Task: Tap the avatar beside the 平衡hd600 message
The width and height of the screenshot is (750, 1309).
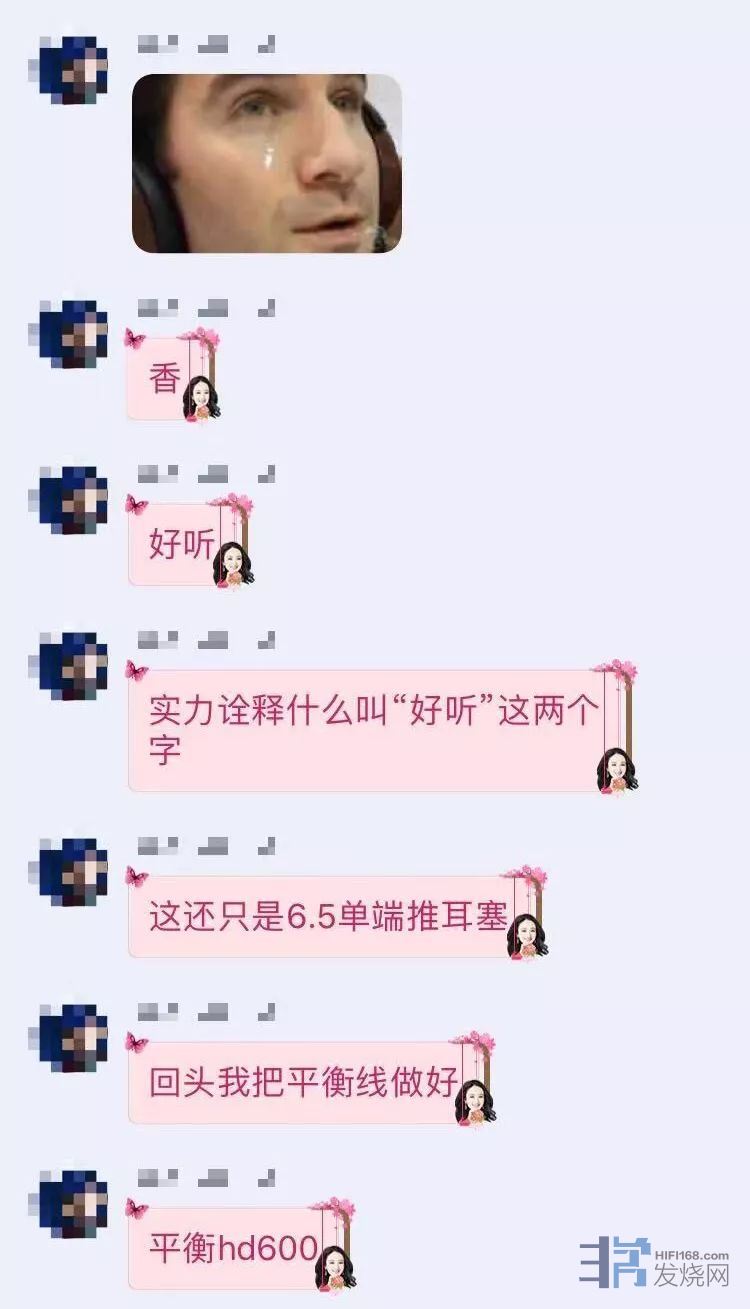Action: tap(74, 1204)
